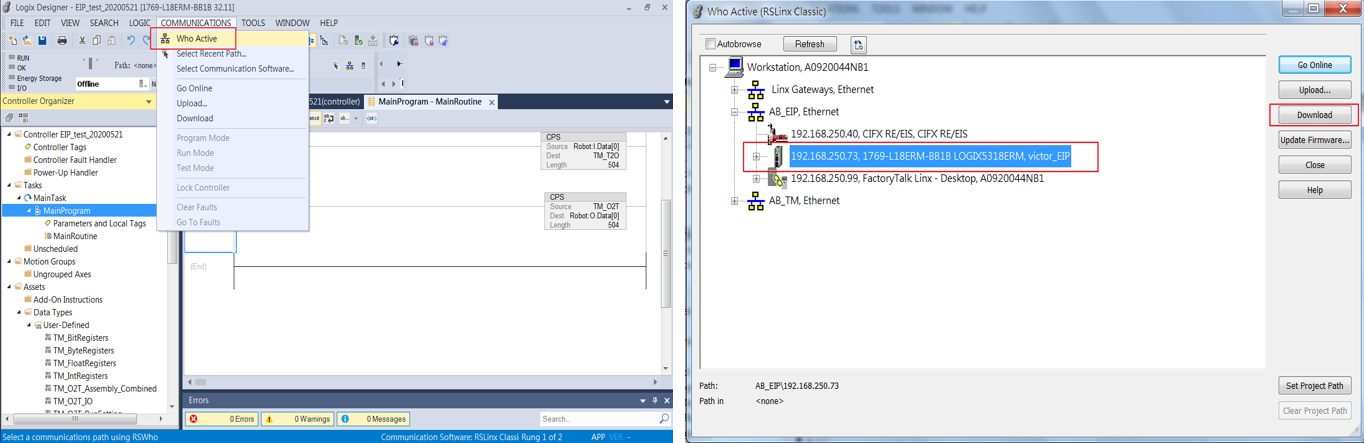Click the warning triangle icon in Errors panel
The image size is (1364, 443).
point(269,419)
